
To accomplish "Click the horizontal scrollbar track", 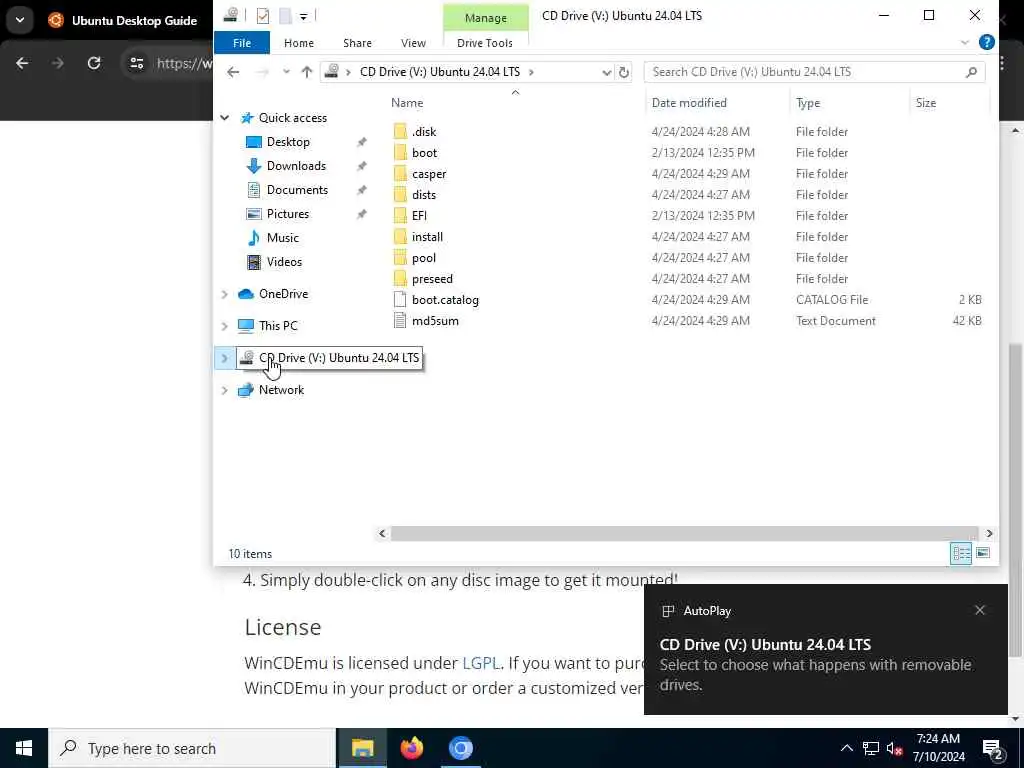I will tap(684, 534).
